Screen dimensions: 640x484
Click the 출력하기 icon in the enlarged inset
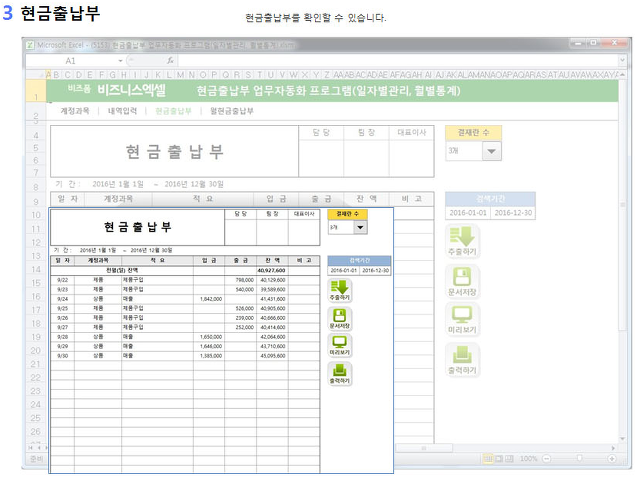click(x=340, y=374)
